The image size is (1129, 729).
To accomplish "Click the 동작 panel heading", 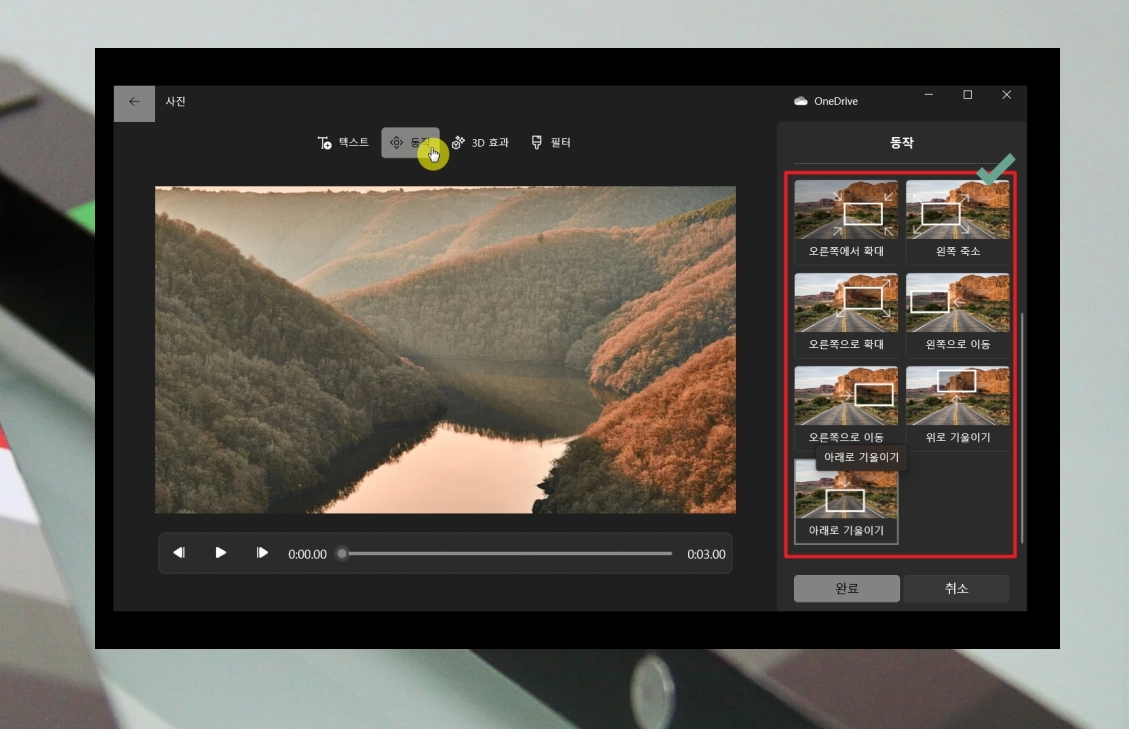I will coord(901,143).
